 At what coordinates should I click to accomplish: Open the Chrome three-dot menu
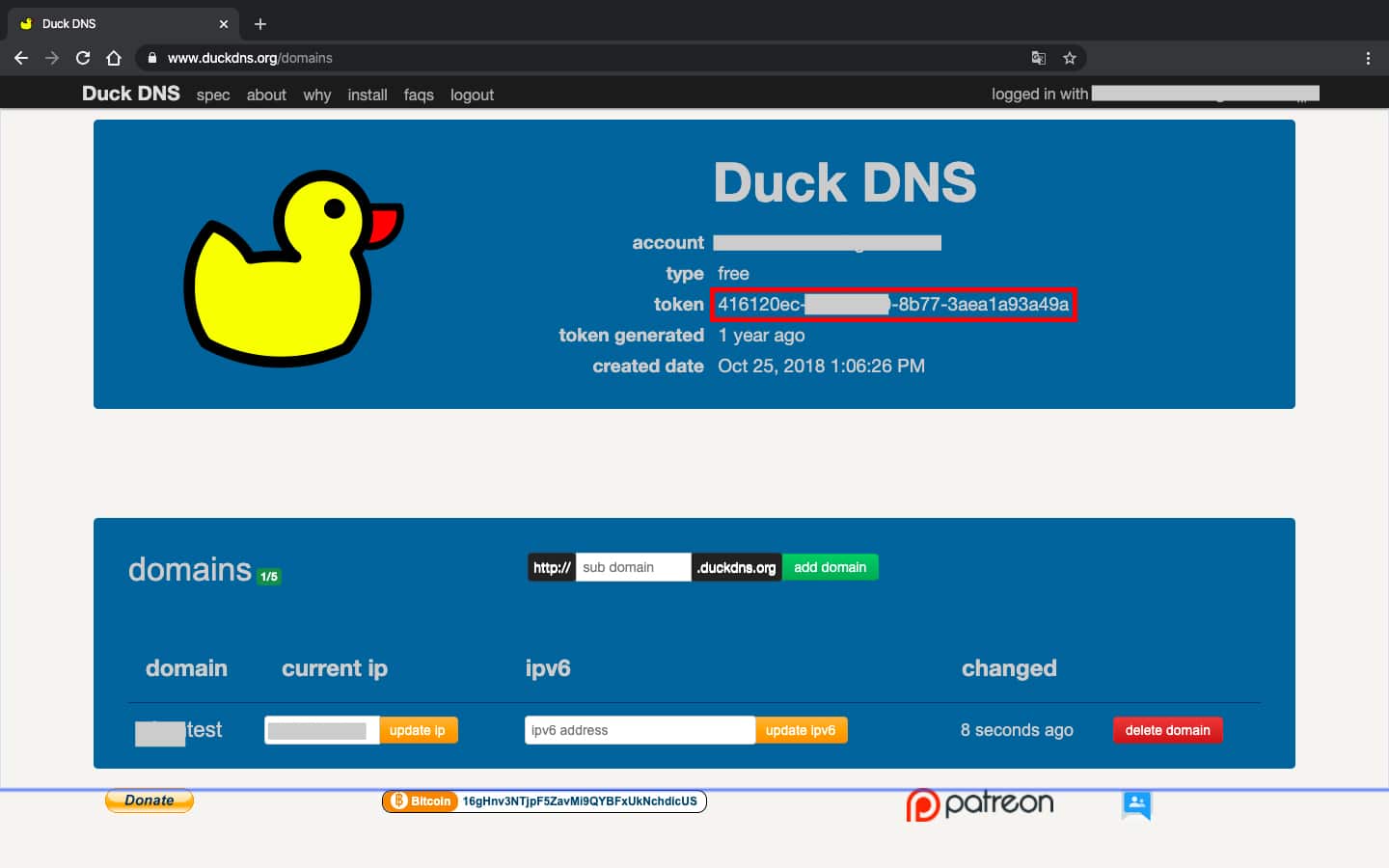point(1368,58)
